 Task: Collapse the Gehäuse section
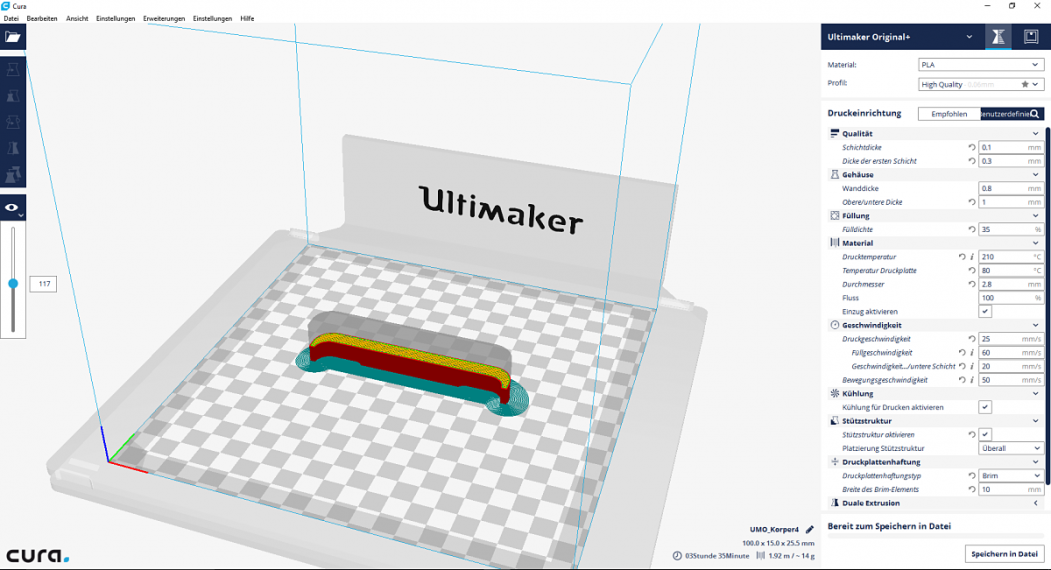(935, 174)
